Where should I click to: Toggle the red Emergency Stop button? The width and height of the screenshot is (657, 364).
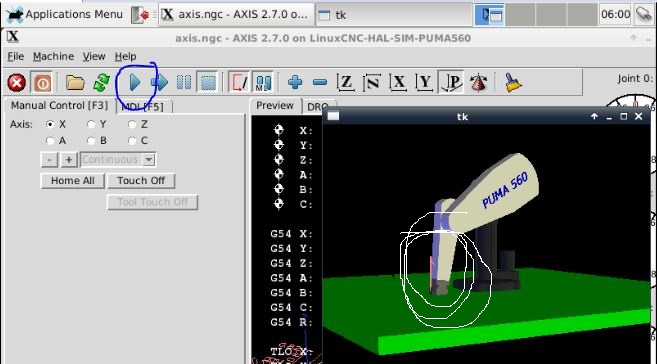point(16,83)
